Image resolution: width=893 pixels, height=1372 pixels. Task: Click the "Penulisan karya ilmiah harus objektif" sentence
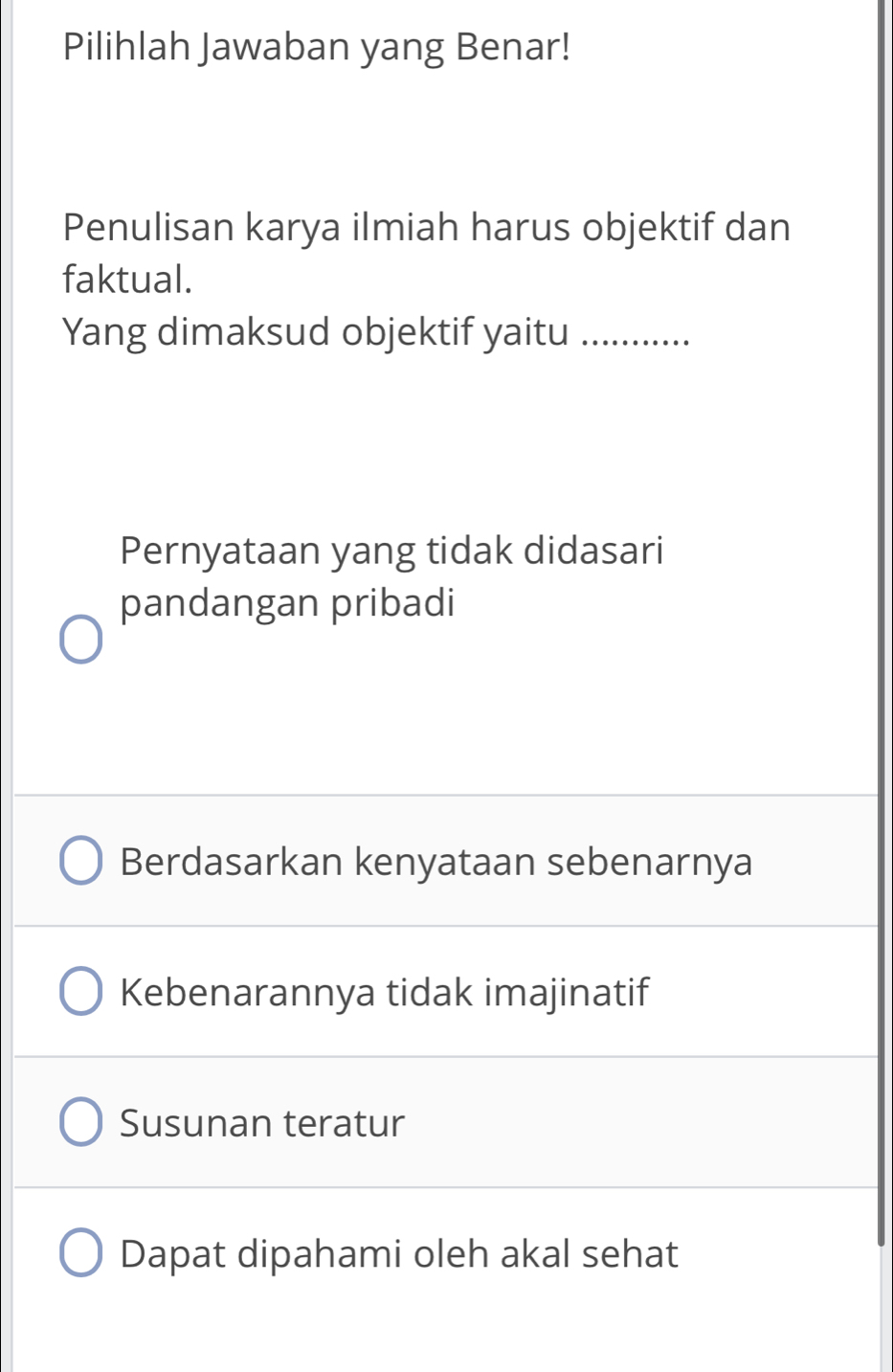tap(426, 228)
